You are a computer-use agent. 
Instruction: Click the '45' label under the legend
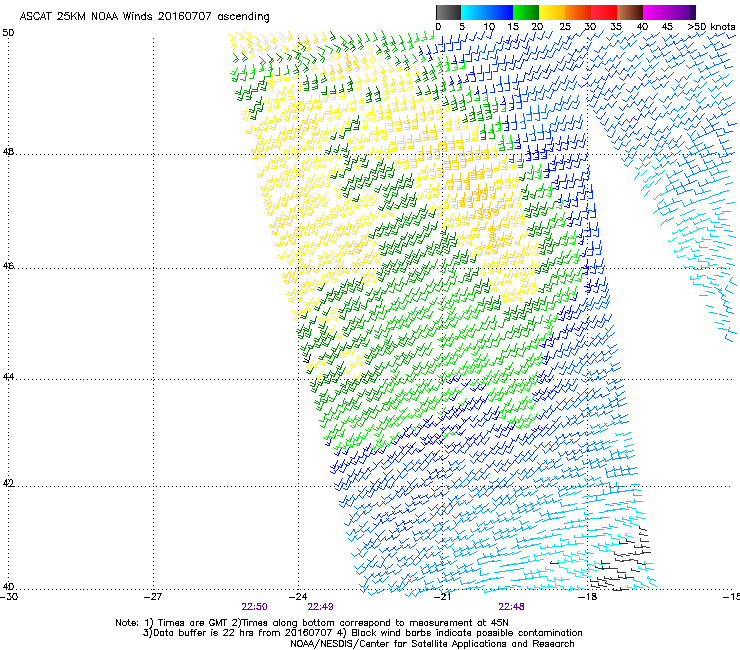pyautogui.click(x=667, y=27)
